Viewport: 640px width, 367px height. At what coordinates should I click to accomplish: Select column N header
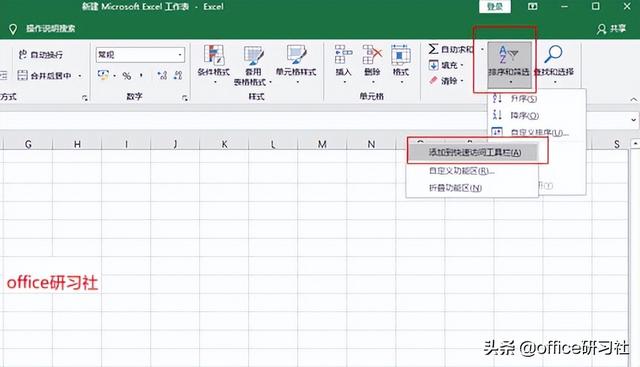(371, 144)
